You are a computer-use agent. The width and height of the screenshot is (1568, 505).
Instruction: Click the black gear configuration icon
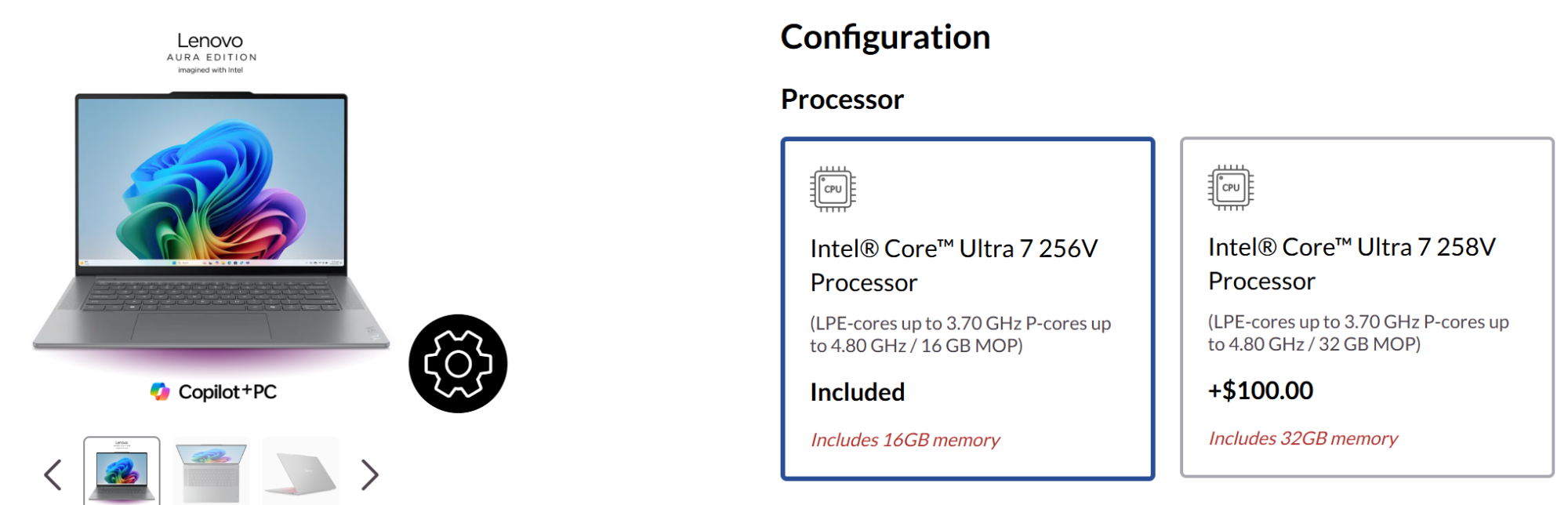[458, 364]
